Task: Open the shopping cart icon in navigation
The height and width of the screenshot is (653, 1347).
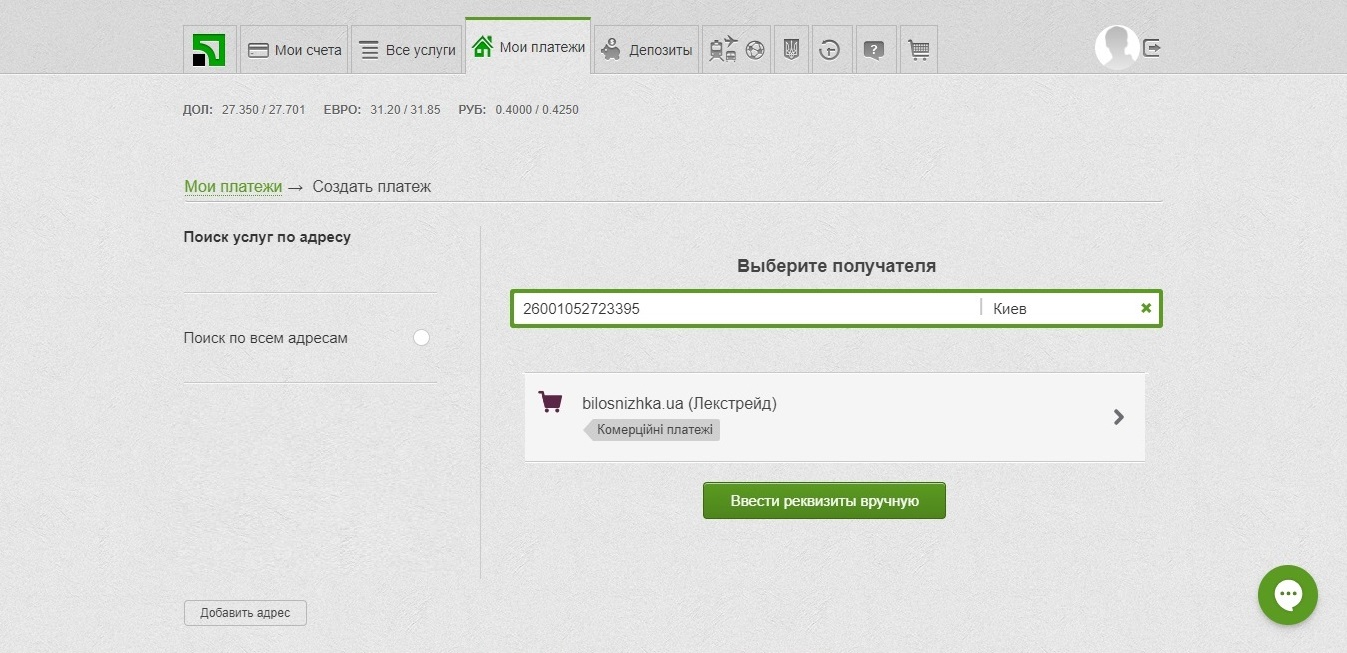Action: (918, 50)
